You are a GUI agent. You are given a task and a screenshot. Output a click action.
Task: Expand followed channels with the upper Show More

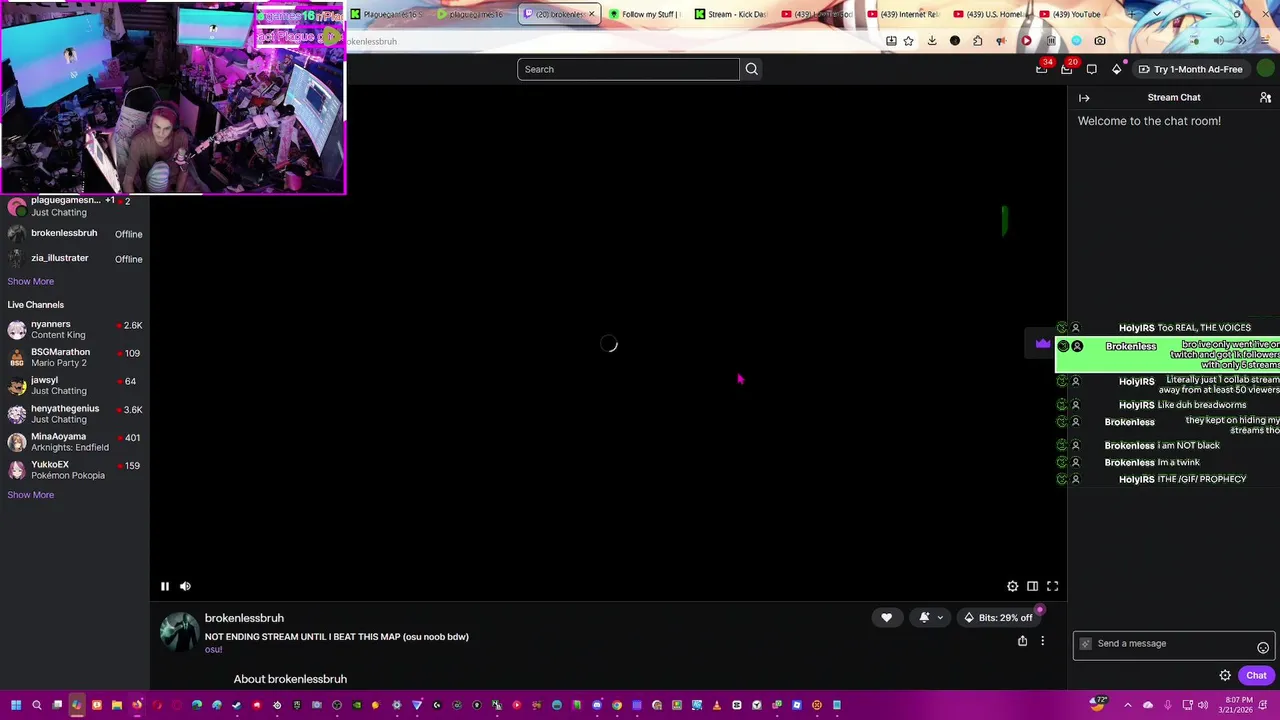(31, 281)
